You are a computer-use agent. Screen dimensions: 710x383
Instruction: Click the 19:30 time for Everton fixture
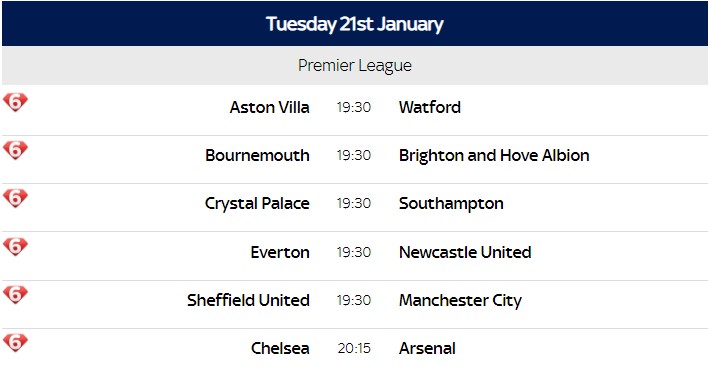coord(354,252)
